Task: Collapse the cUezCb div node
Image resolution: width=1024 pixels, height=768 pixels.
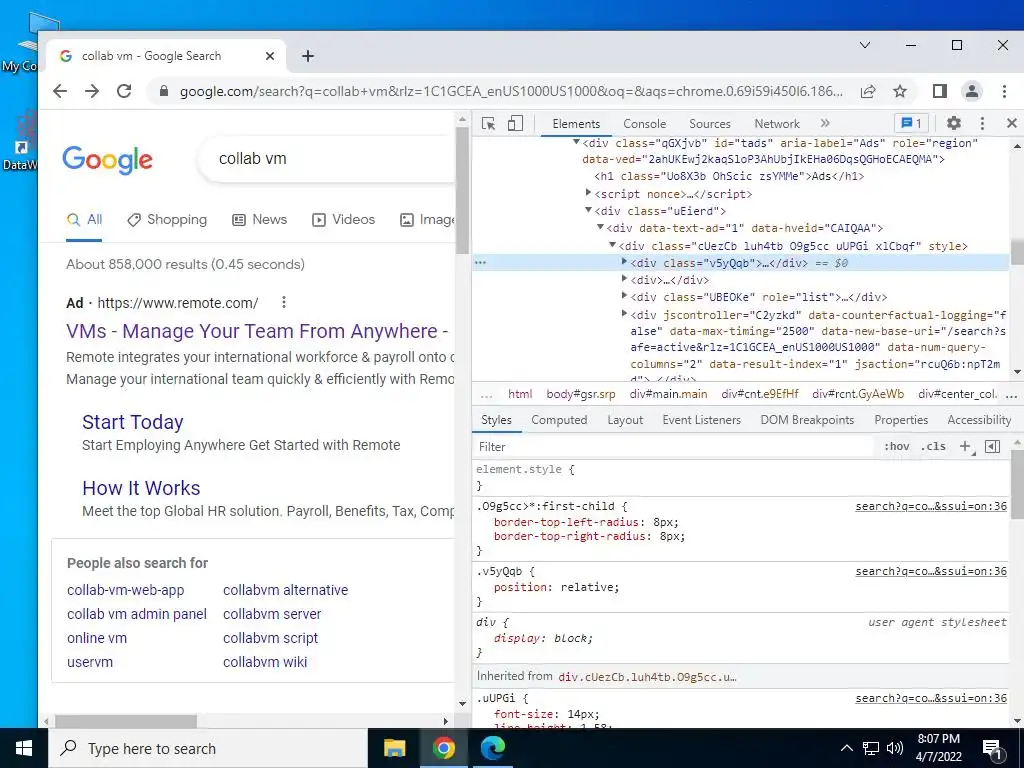Action: tap(613, 245)
